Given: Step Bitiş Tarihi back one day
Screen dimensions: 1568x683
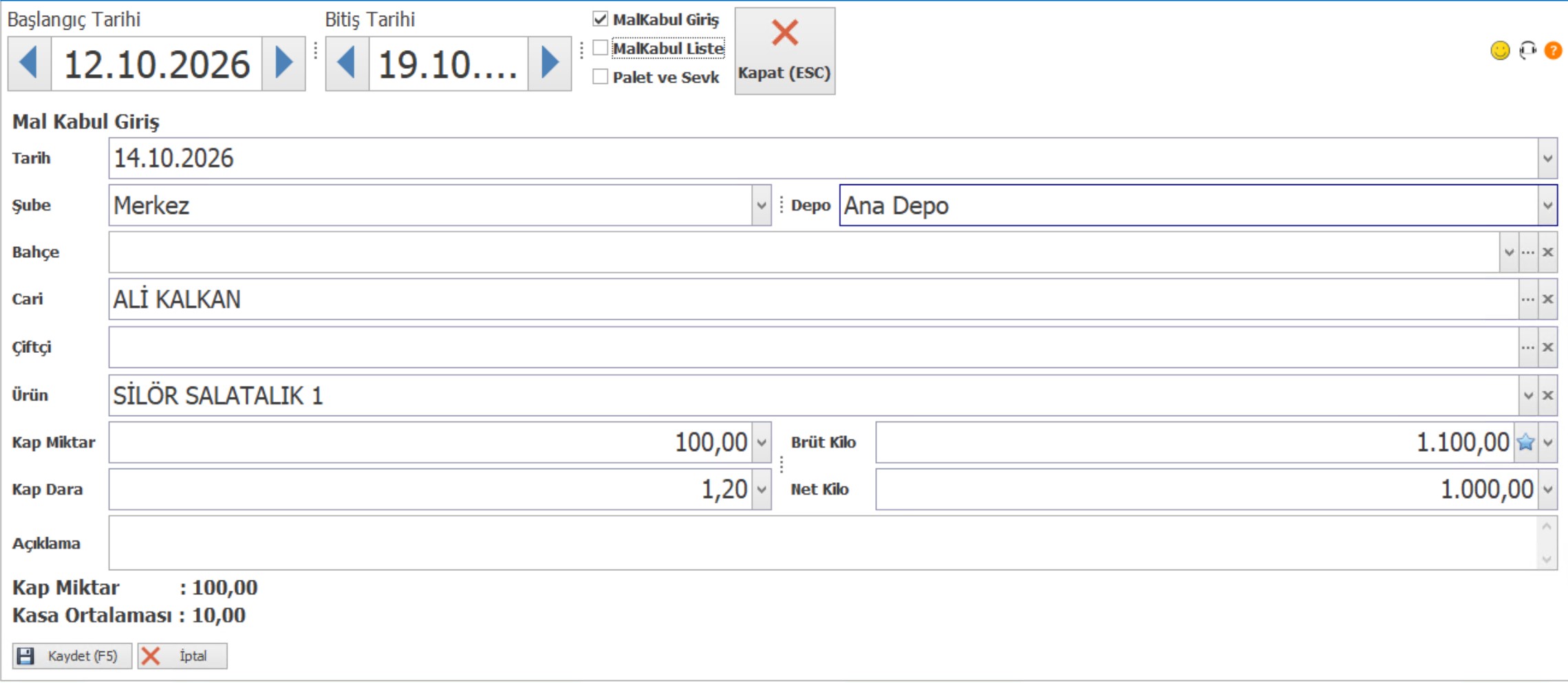Looking at the screenshot, I should (347, 63).
